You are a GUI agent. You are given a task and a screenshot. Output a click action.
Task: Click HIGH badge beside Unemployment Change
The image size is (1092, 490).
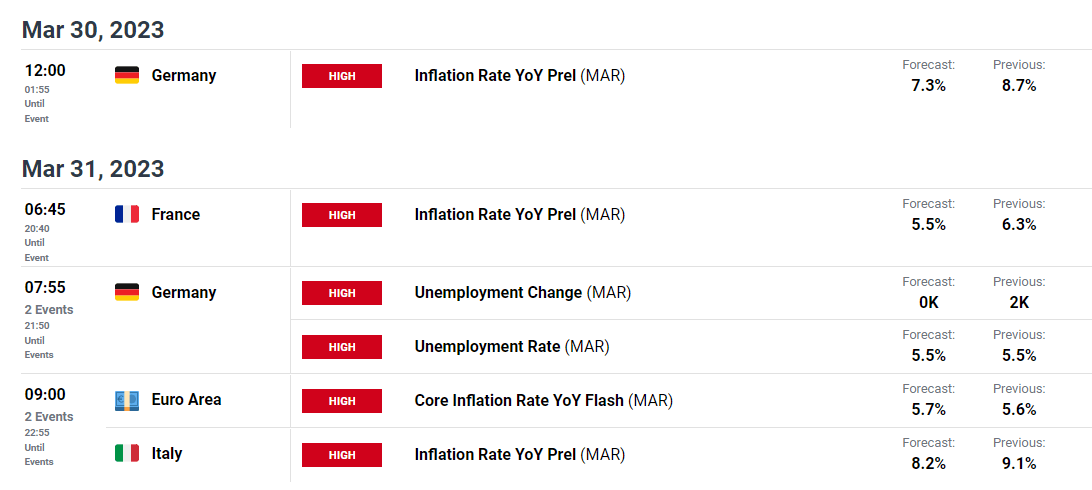pyautogui.click(x=342, y=293)
